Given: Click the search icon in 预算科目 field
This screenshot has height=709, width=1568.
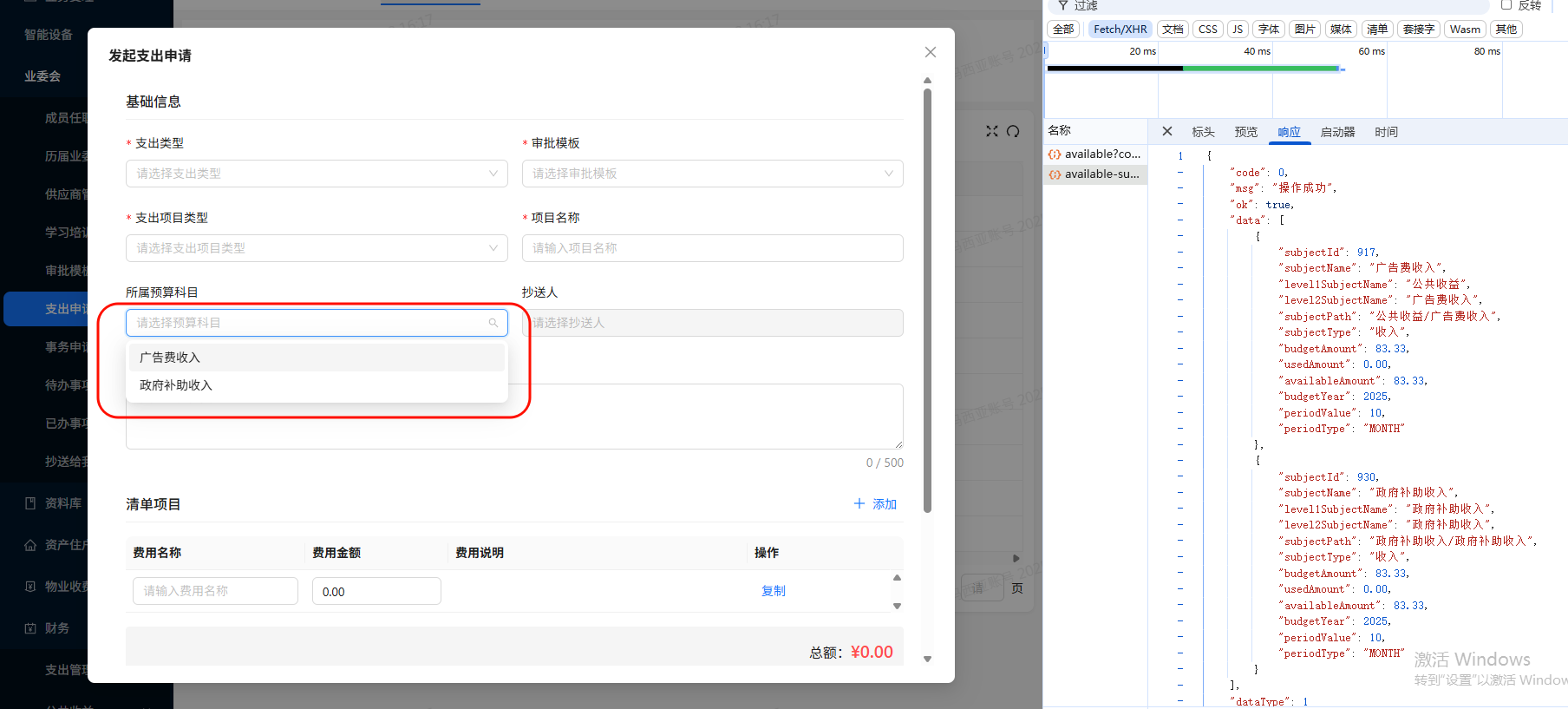Looking at the screenshot, I should click(493, 323).
